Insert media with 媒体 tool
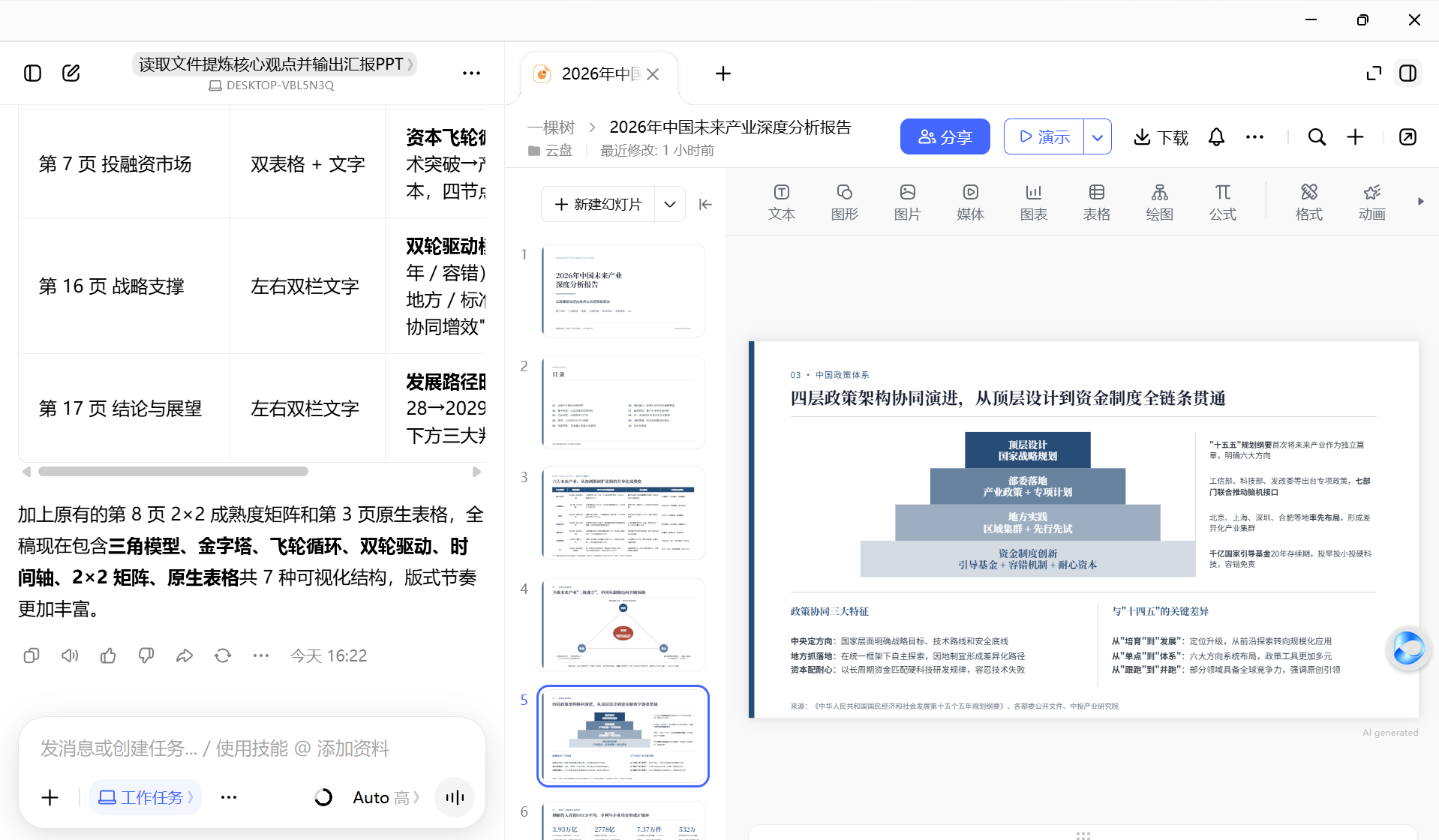The height and width of the screenshot is (840, 1439). click(x=970, y=202)
